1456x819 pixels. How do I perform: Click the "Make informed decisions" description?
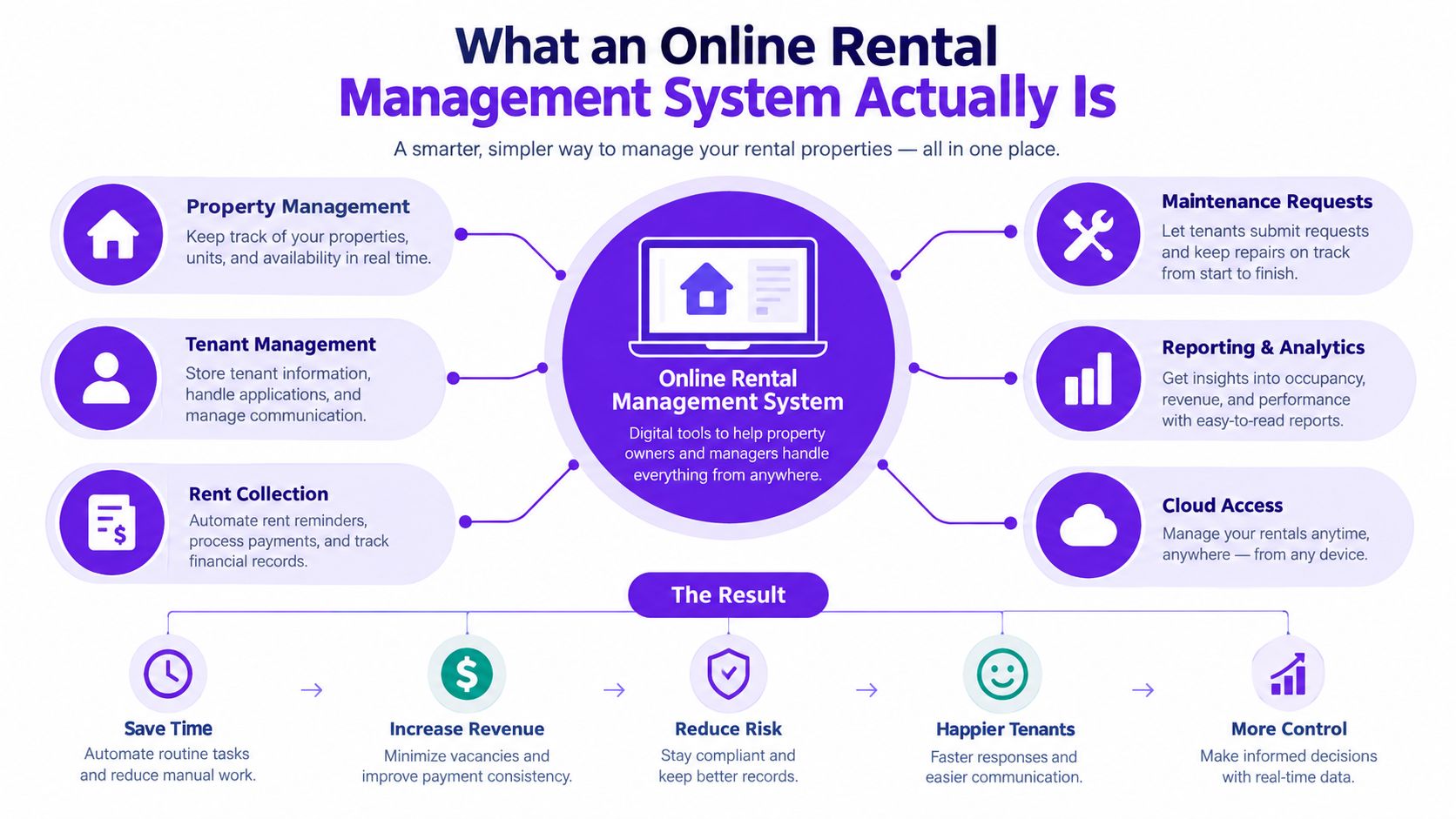1289,766
